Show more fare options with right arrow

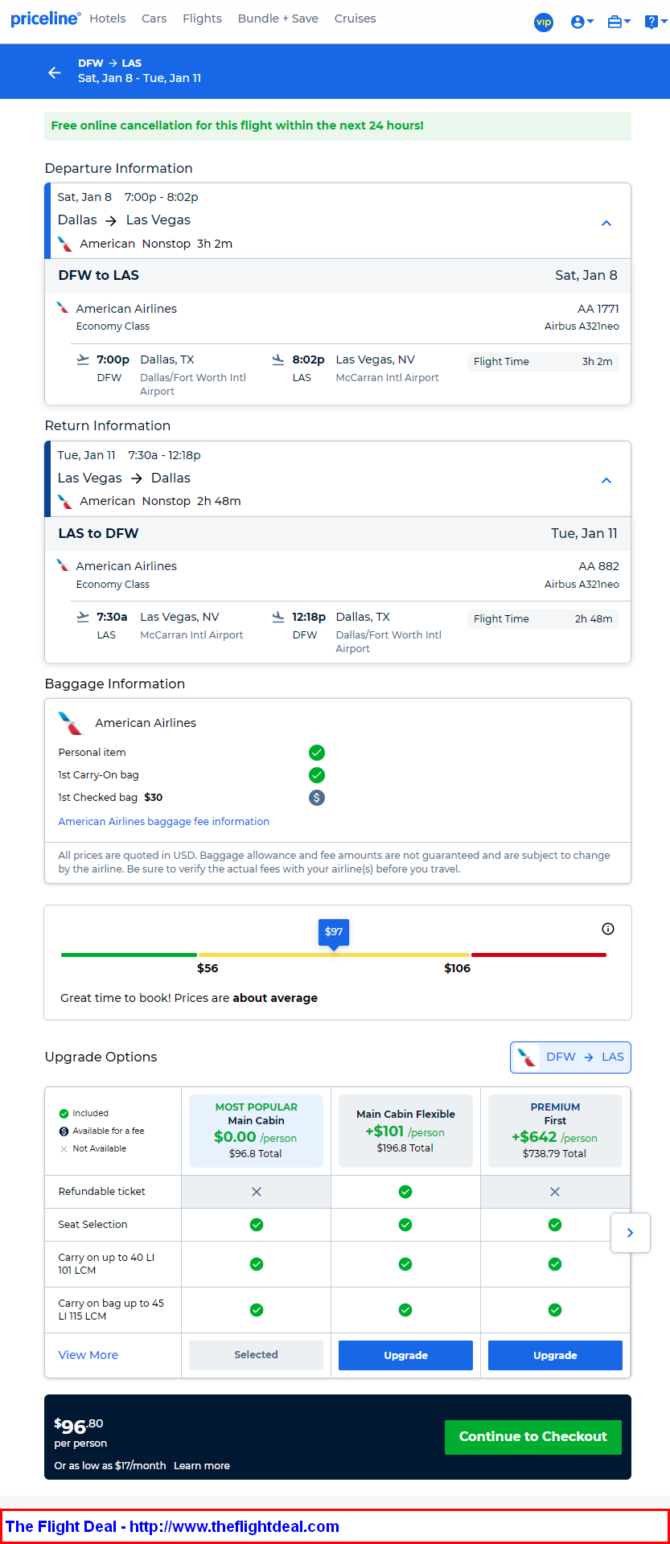pos(630,1233)
